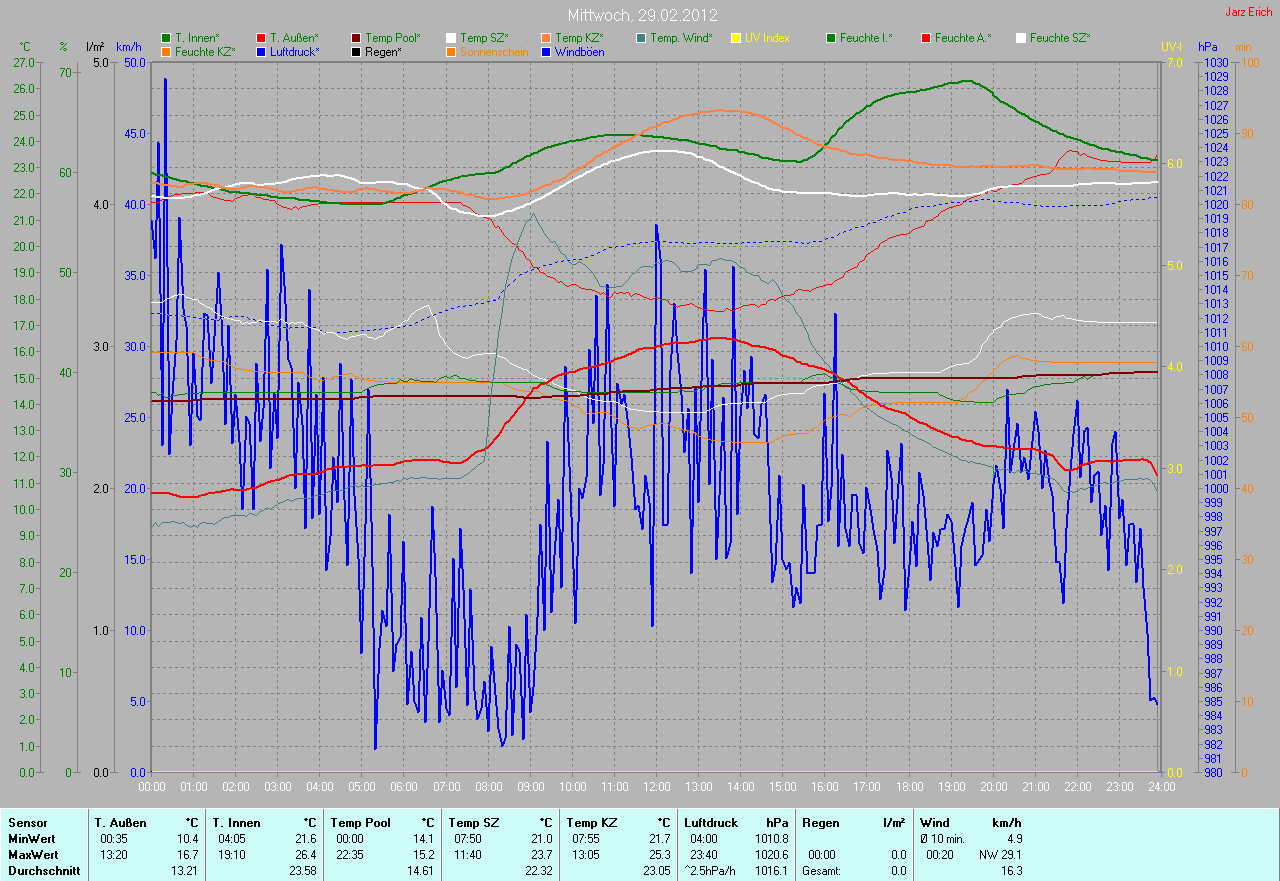Click the blue Luftdruck legend square
The width and height of the screenshot is (1280, 881).
(262, 51)
